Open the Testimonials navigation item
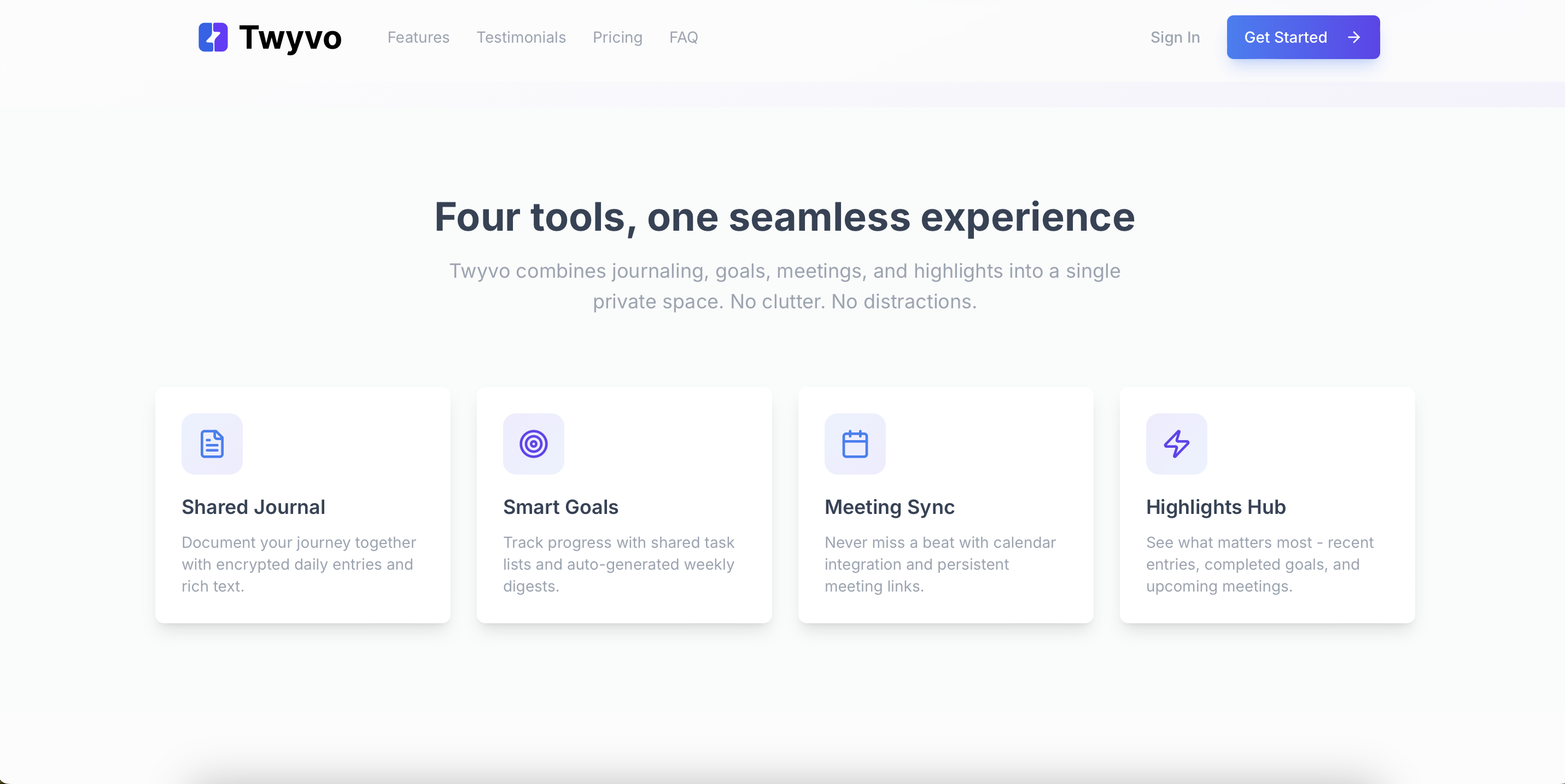This screenshot has height=784, width=1565. (521, 37)
